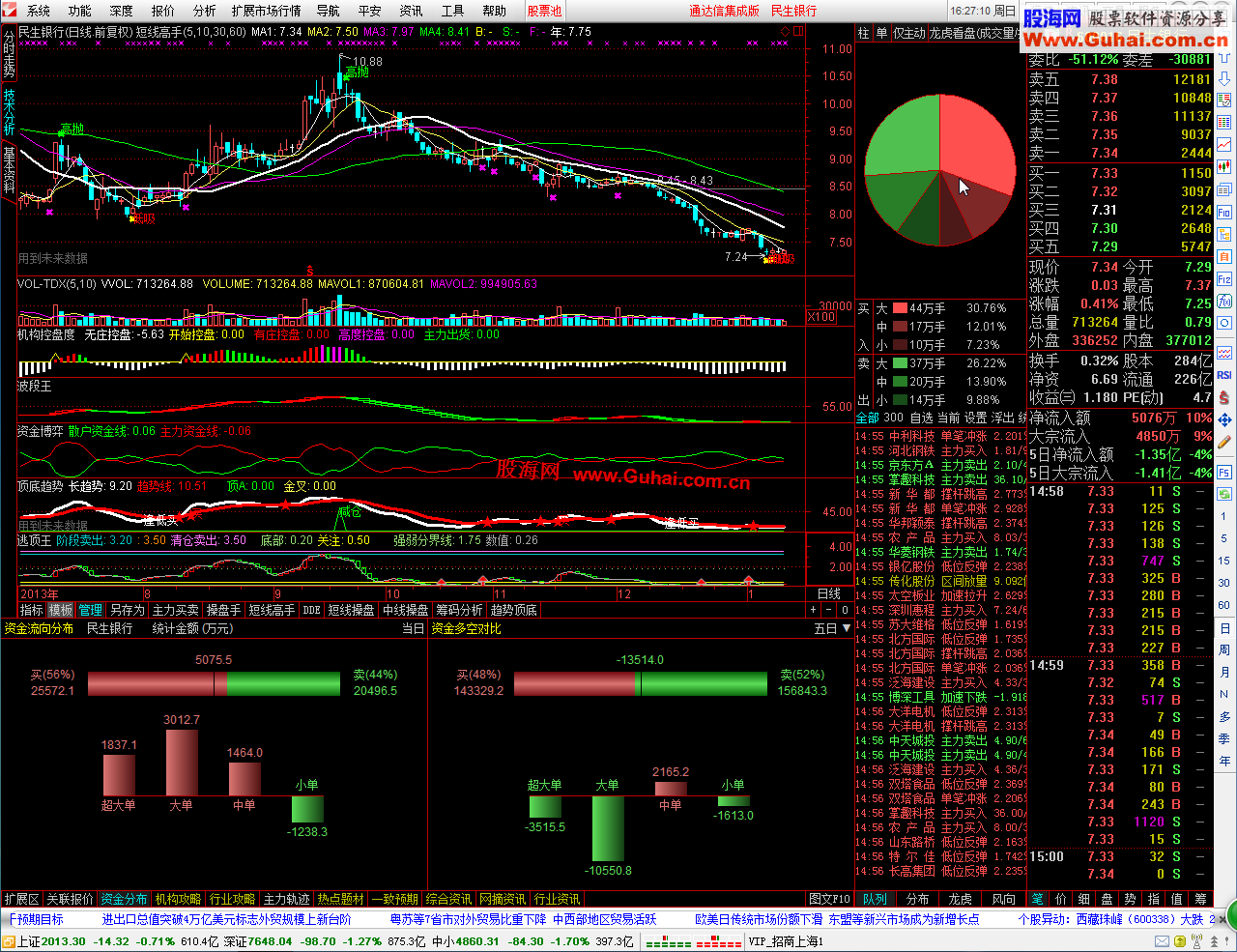Screen dimensions: 1237x952
Task: Click the blue four-way move arrows icon
Action: (1224, 418)
